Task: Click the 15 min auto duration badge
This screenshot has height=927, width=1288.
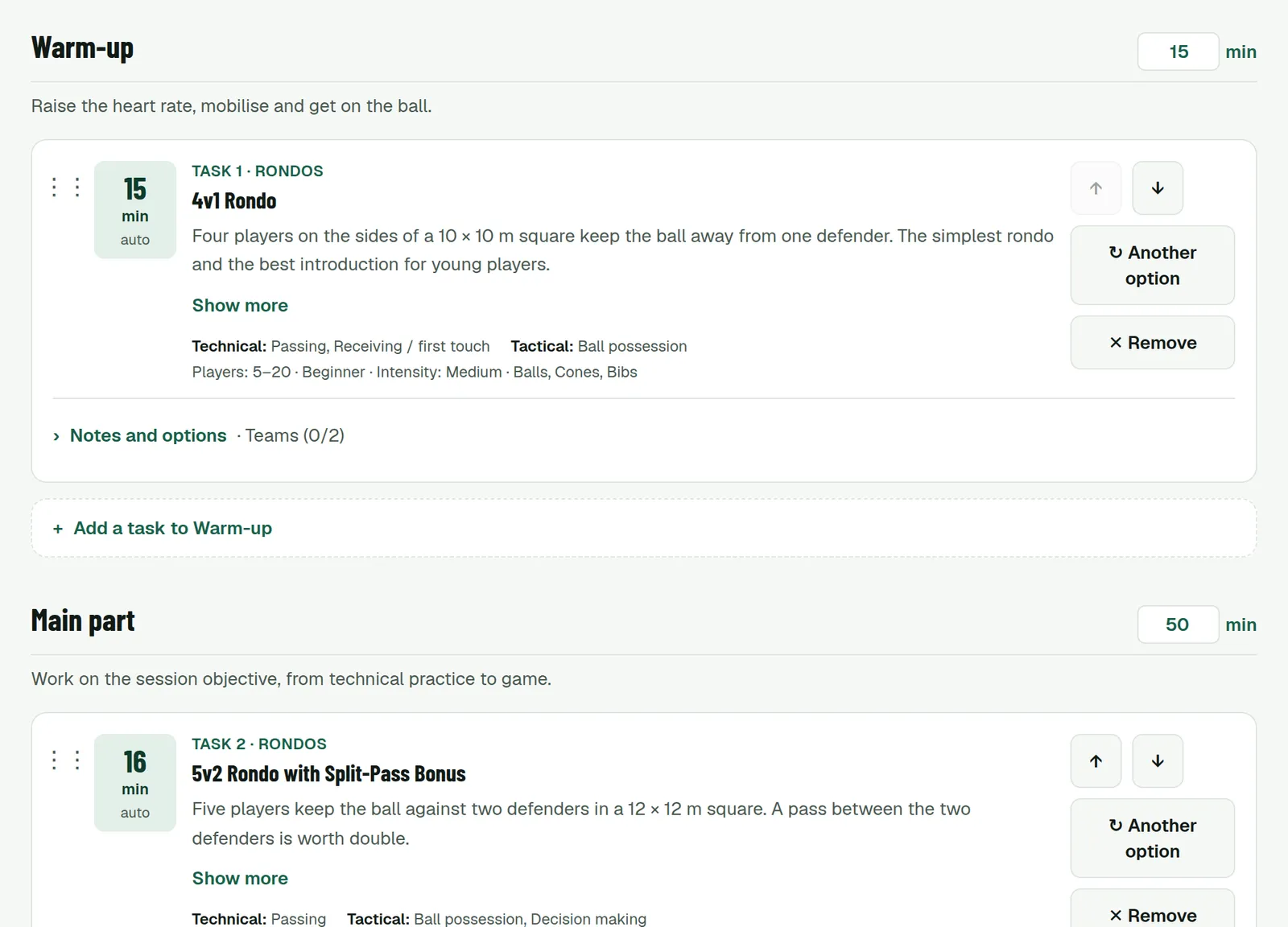Action: click(135, 210)
